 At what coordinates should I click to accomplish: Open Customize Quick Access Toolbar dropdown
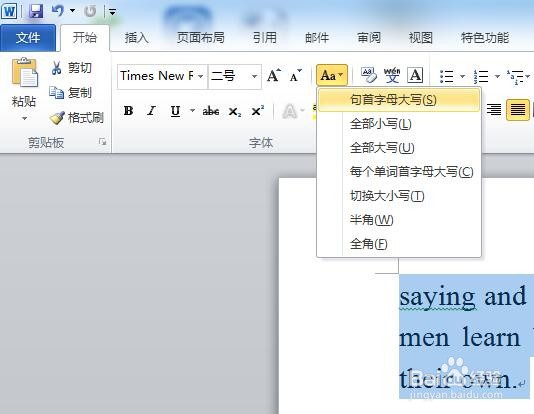coord(112,12)
